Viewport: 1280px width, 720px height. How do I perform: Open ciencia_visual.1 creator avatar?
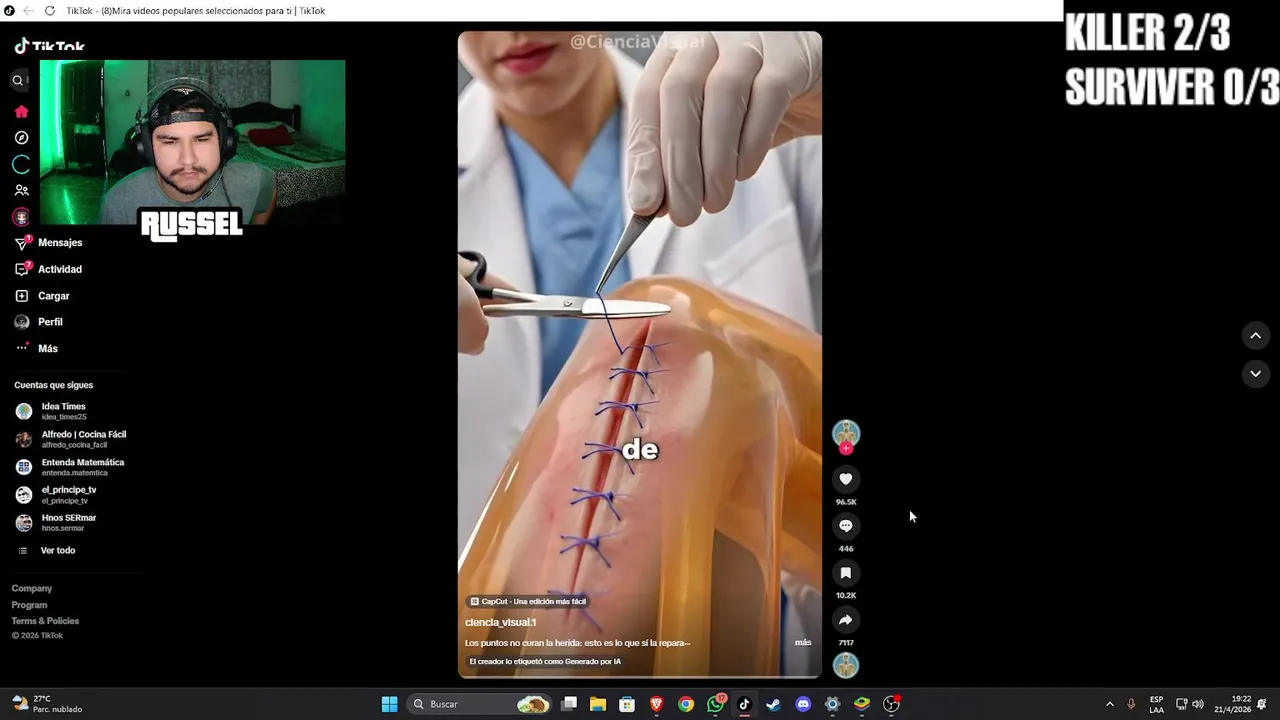coord(846,433)
